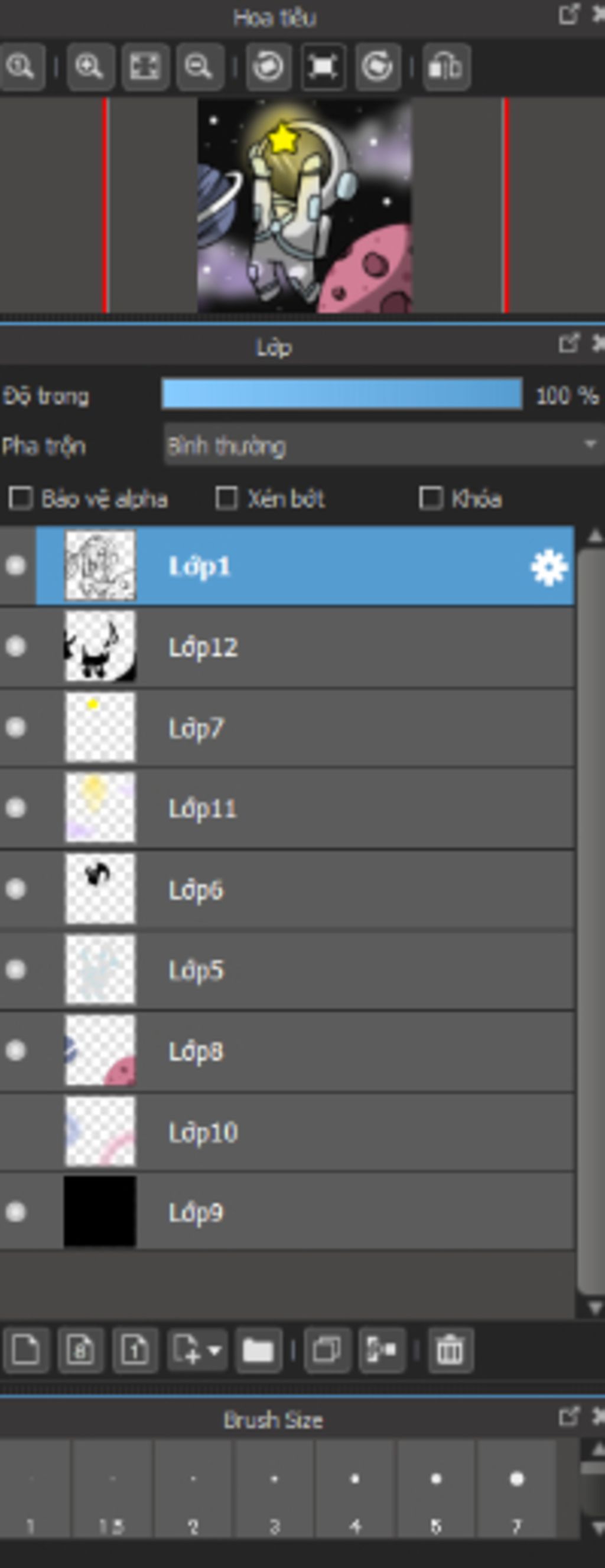This screenshot has width=605, height=1568.
Task: Click the Độ trong opacity slider
Action: [x=341, y=395]
